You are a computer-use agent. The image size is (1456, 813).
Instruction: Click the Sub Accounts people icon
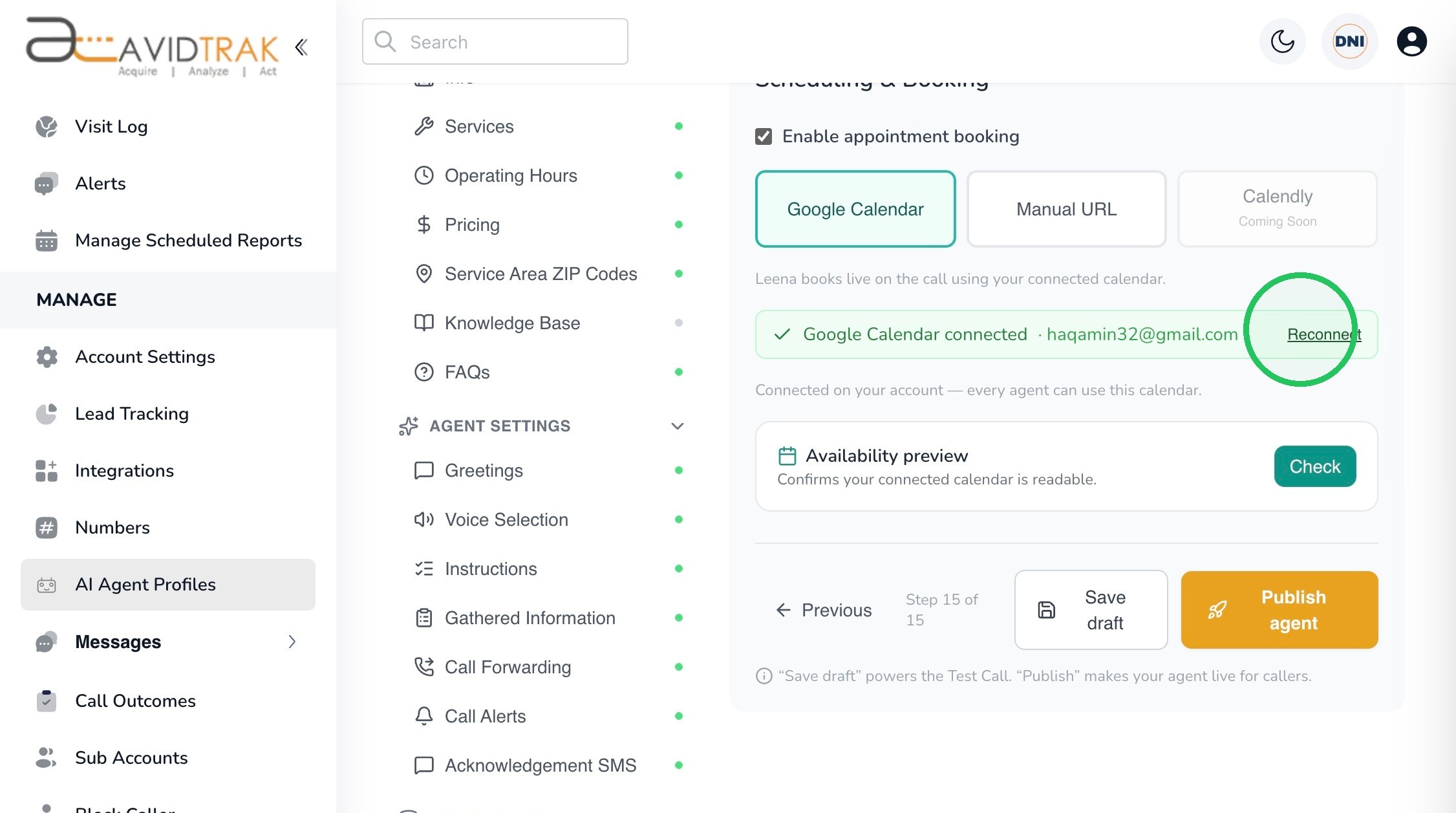click(x=47, y=758)
